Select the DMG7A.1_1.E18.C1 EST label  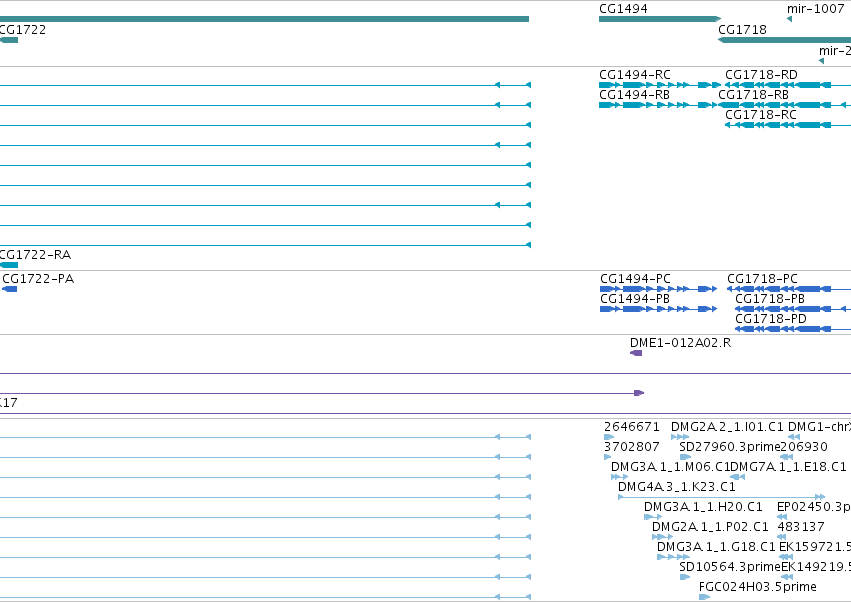(x=788, y=467)
